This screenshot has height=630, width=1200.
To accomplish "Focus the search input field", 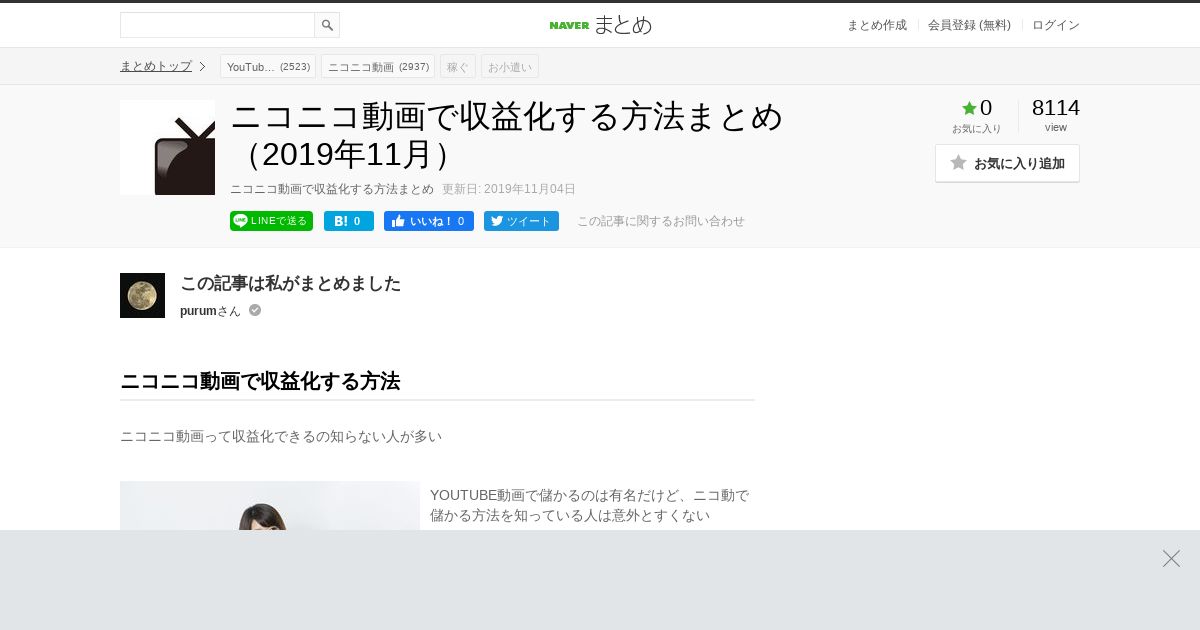I will click(217, 25).
